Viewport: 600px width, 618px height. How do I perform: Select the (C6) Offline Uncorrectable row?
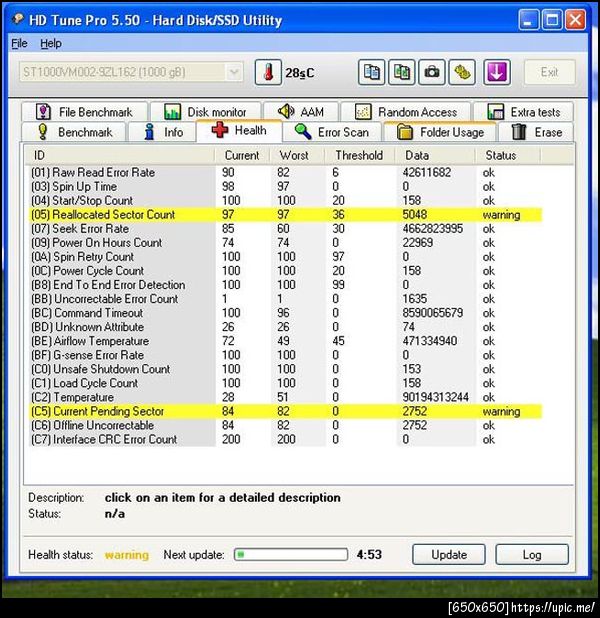coord(286,425)
